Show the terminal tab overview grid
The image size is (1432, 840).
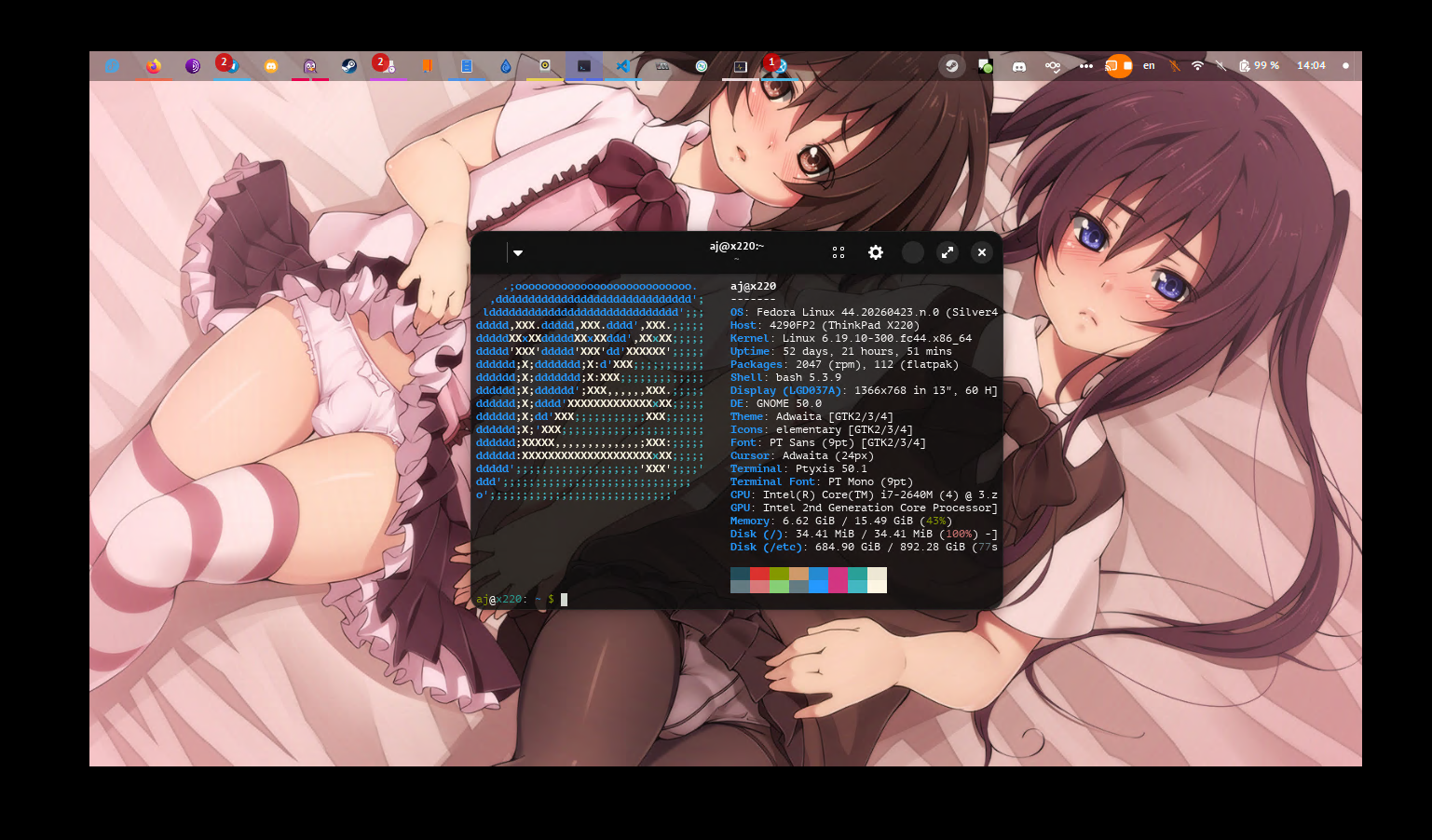[x=839, y=252]
